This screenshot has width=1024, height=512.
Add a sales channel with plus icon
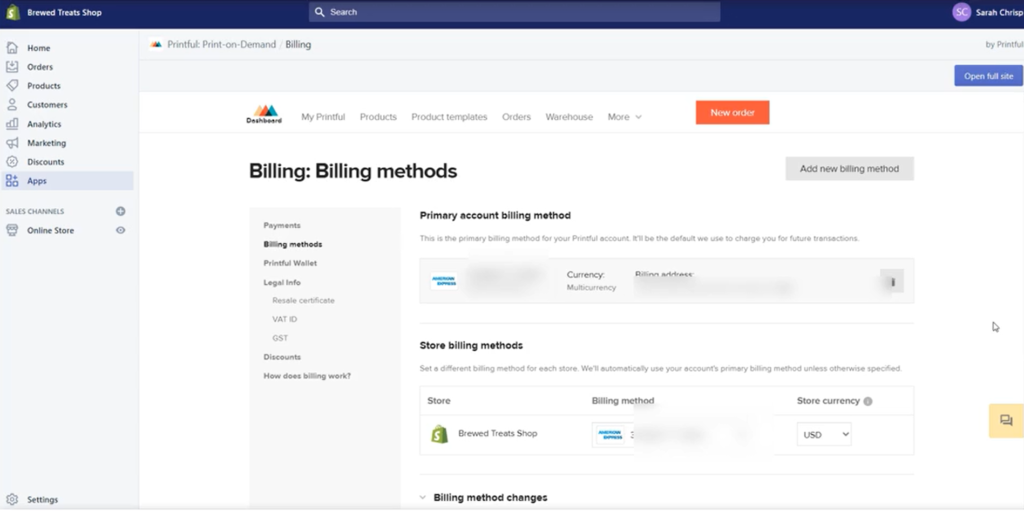pyautogui.click(x=120, y=211)
